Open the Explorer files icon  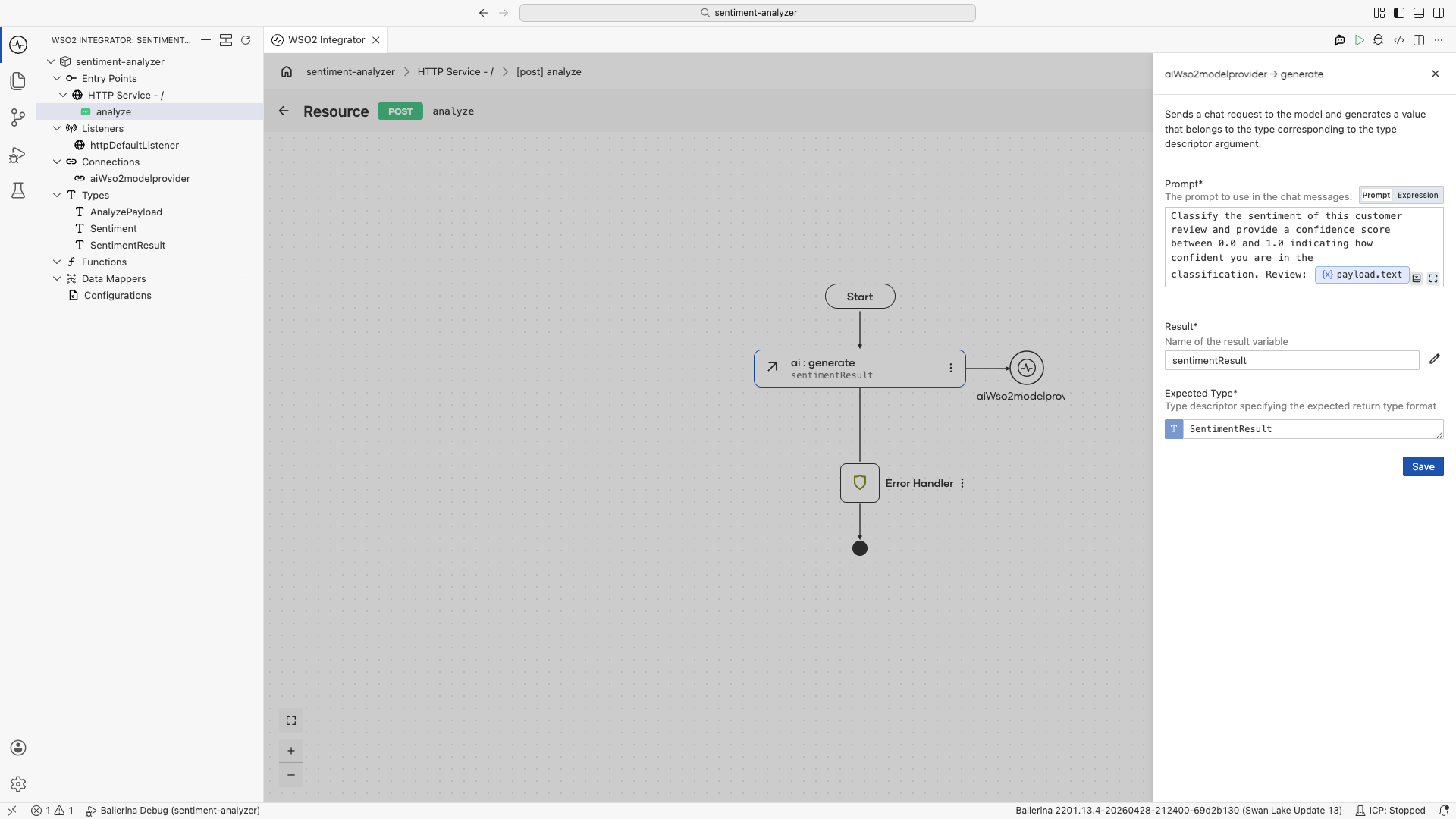click(x=18, y=81)
